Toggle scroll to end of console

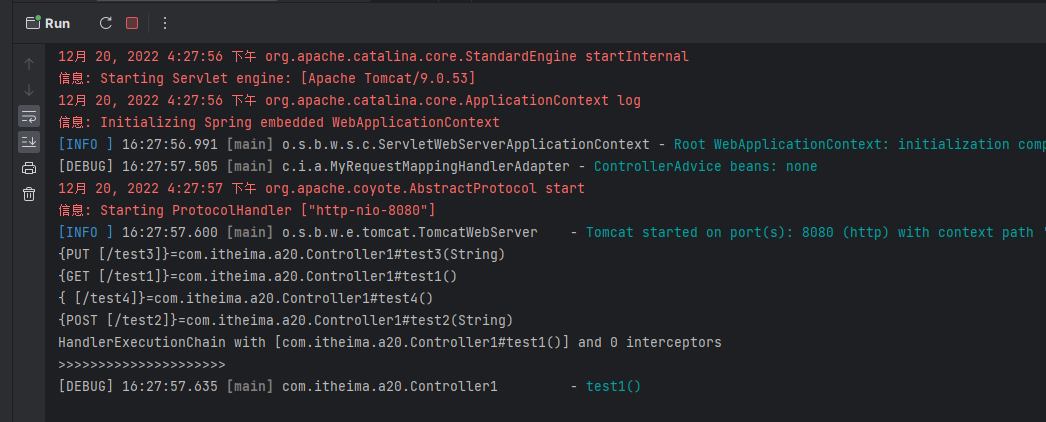(x=29, y=142)
